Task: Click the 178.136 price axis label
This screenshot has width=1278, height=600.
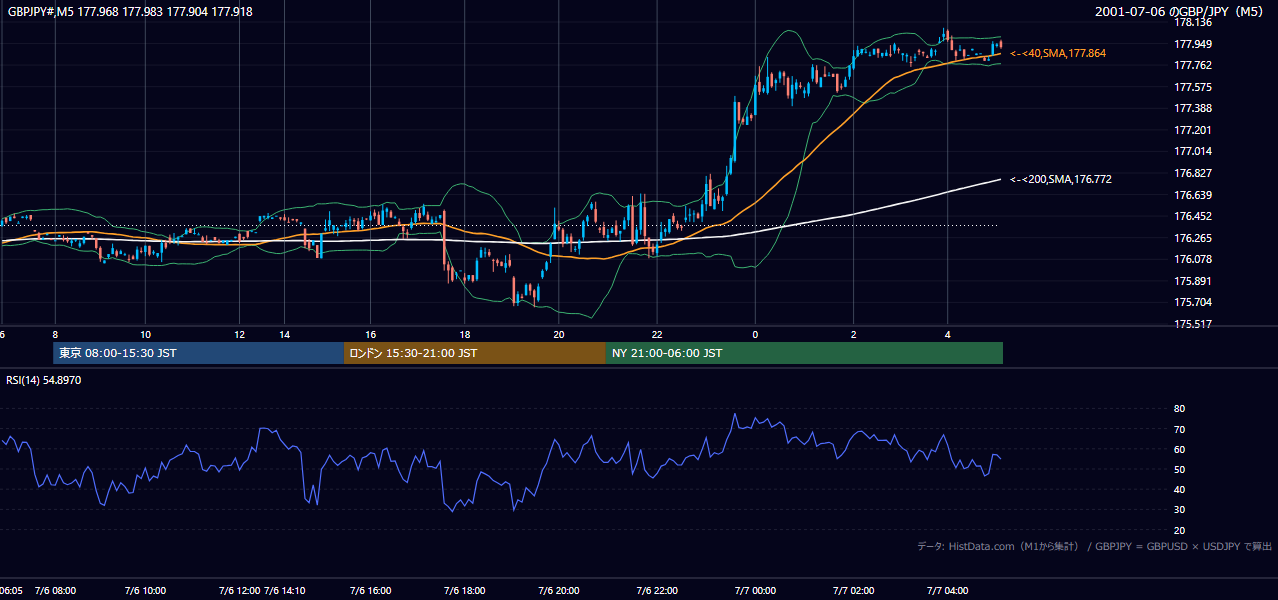Action: click(1193, 23)
